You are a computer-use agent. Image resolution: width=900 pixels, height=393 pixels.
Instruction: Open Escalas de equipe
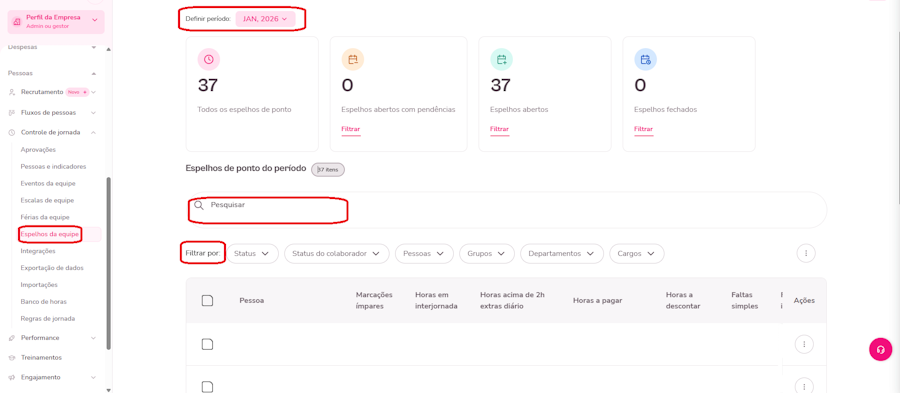[47, 200]
